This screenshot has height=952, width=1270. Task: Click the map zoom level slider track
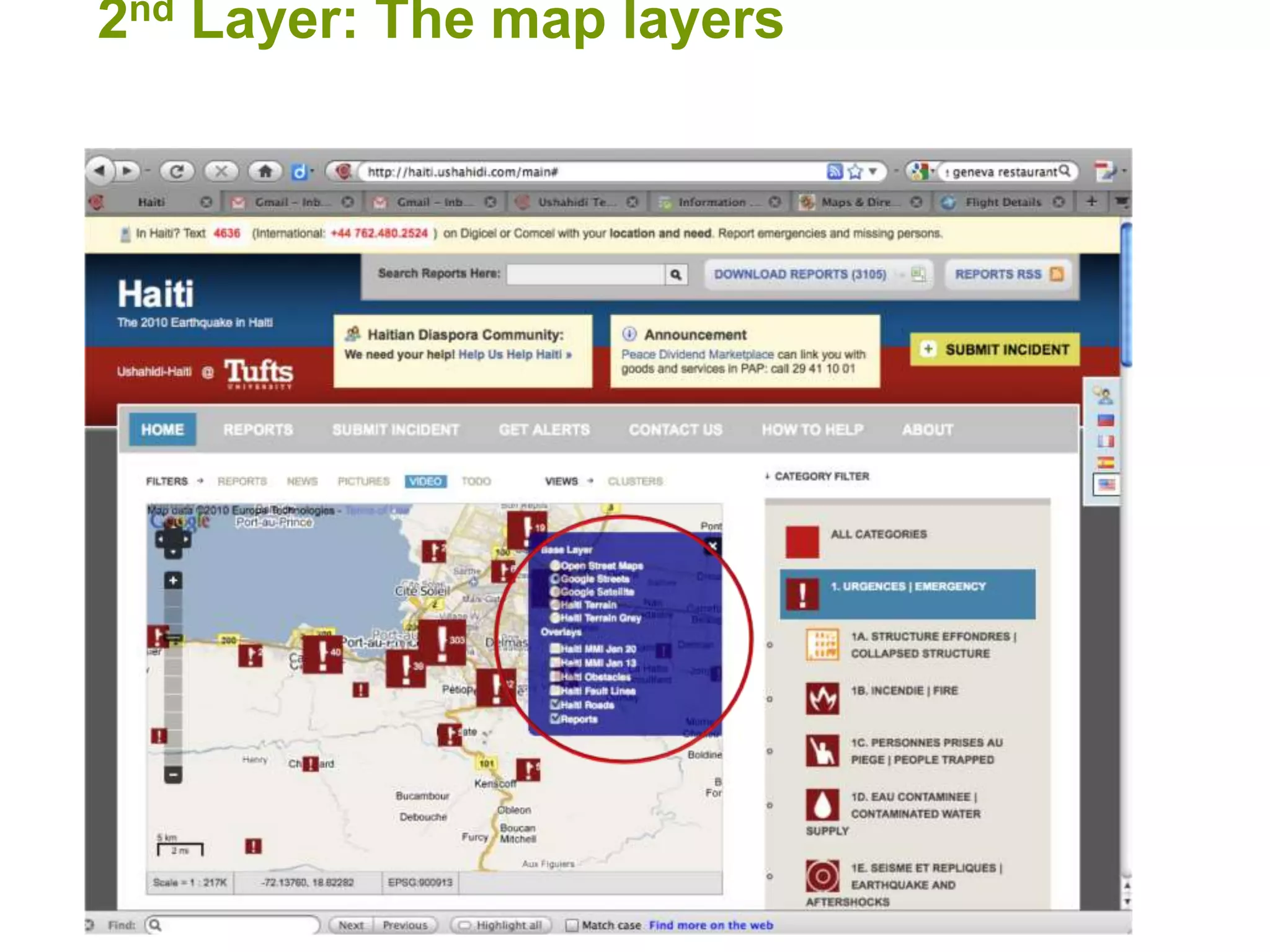[173, 677]
